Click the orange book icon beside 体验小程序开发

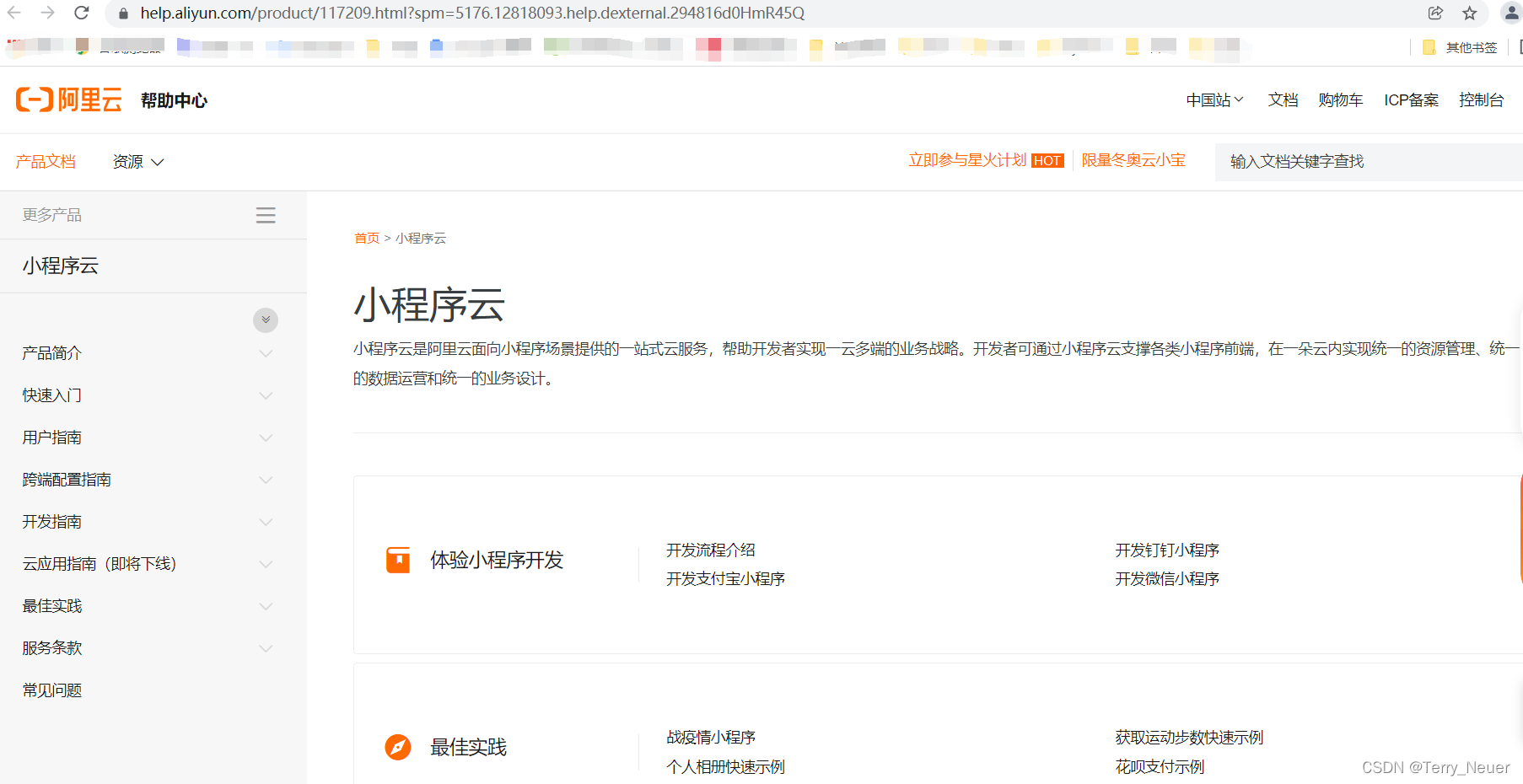397,559
